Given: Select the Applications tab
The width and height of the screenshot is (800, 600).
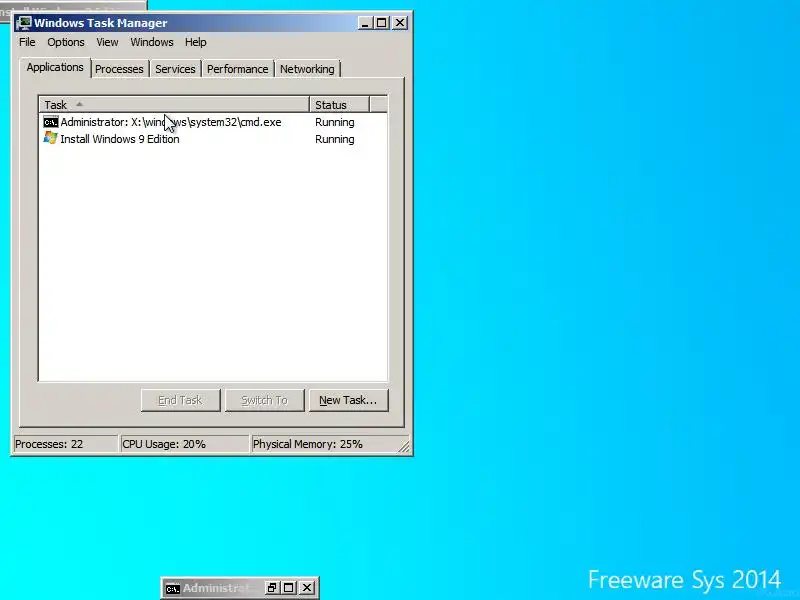Looking at the screenshot, I should coord(55,67).
